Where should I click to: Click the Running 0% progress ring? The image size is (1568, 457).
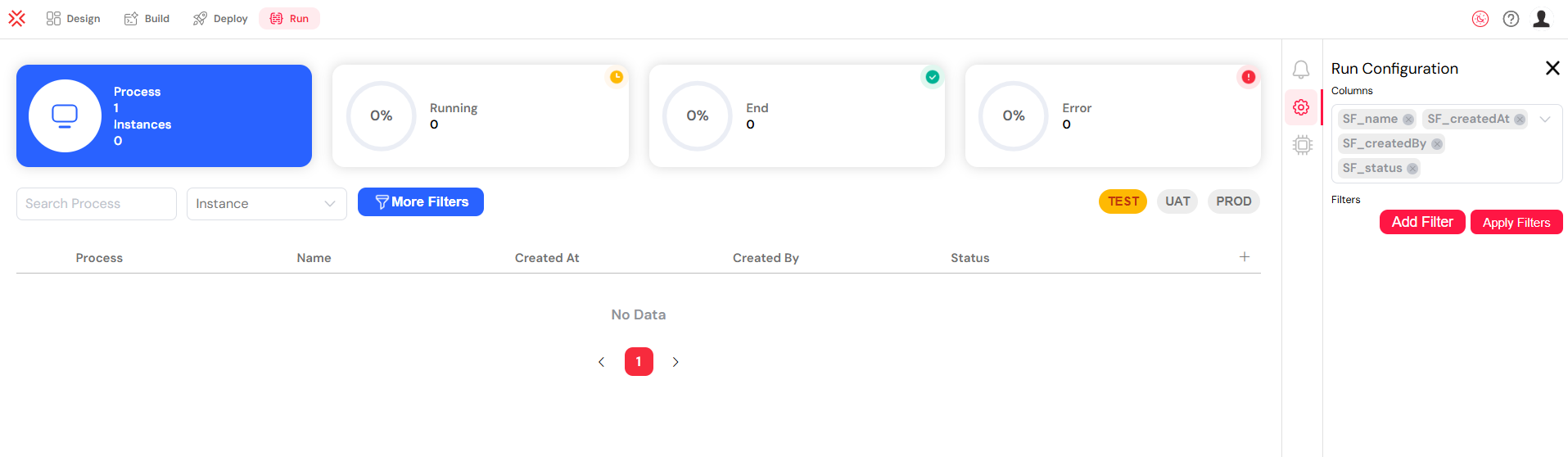point(382,115)
